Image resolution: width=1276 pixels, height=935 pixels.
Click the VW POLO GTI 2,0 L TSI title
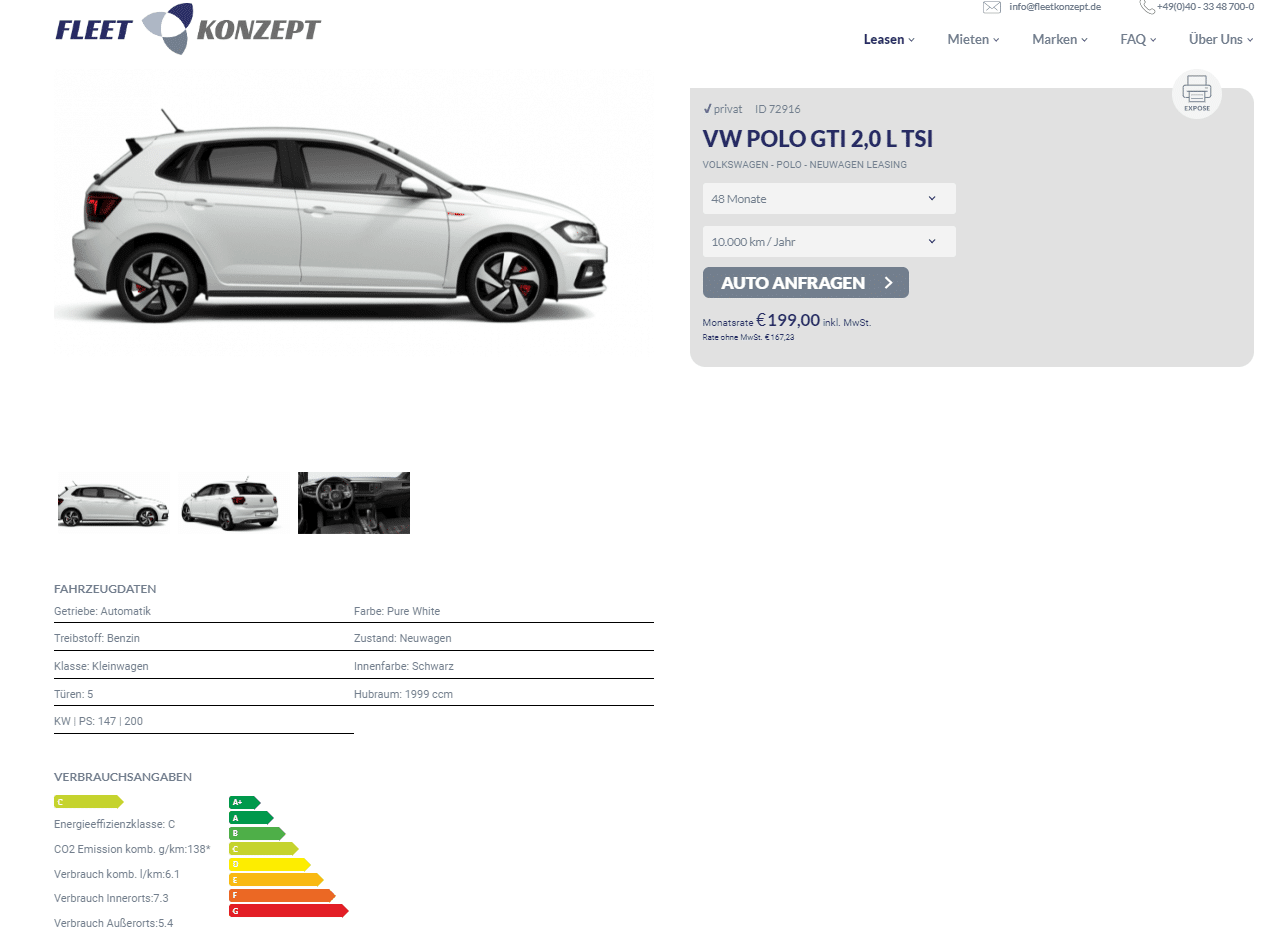tap(818, 139)
